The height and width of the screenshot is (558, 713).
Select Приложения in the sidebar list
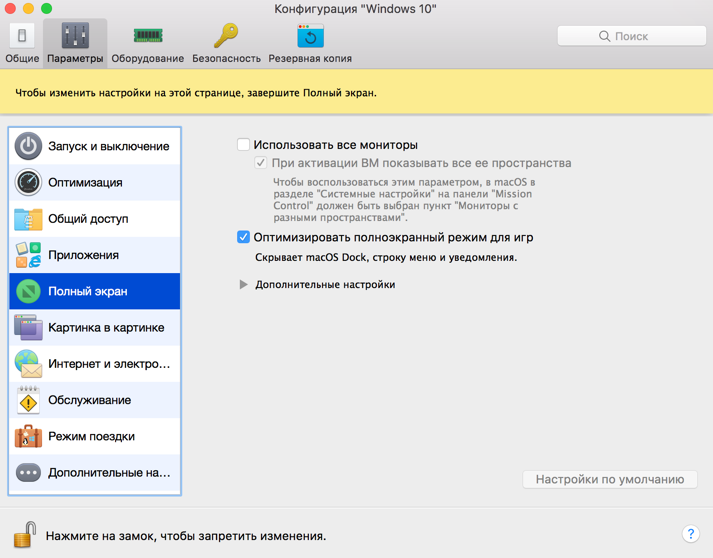[x=95, y=255]
